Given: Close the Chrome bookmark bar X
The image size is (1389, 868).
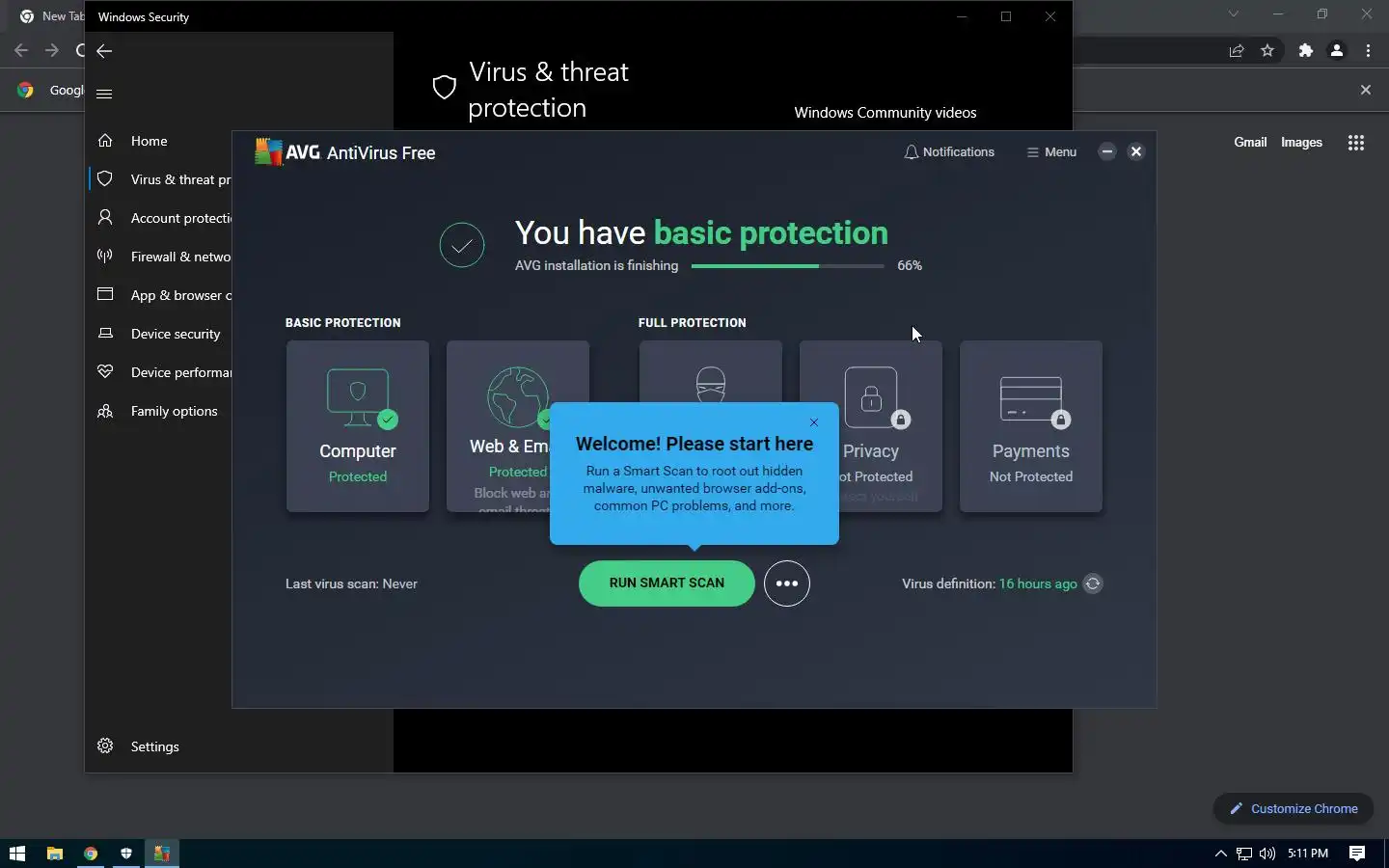Looking at the screenshot, I should tap(1366, 90).
